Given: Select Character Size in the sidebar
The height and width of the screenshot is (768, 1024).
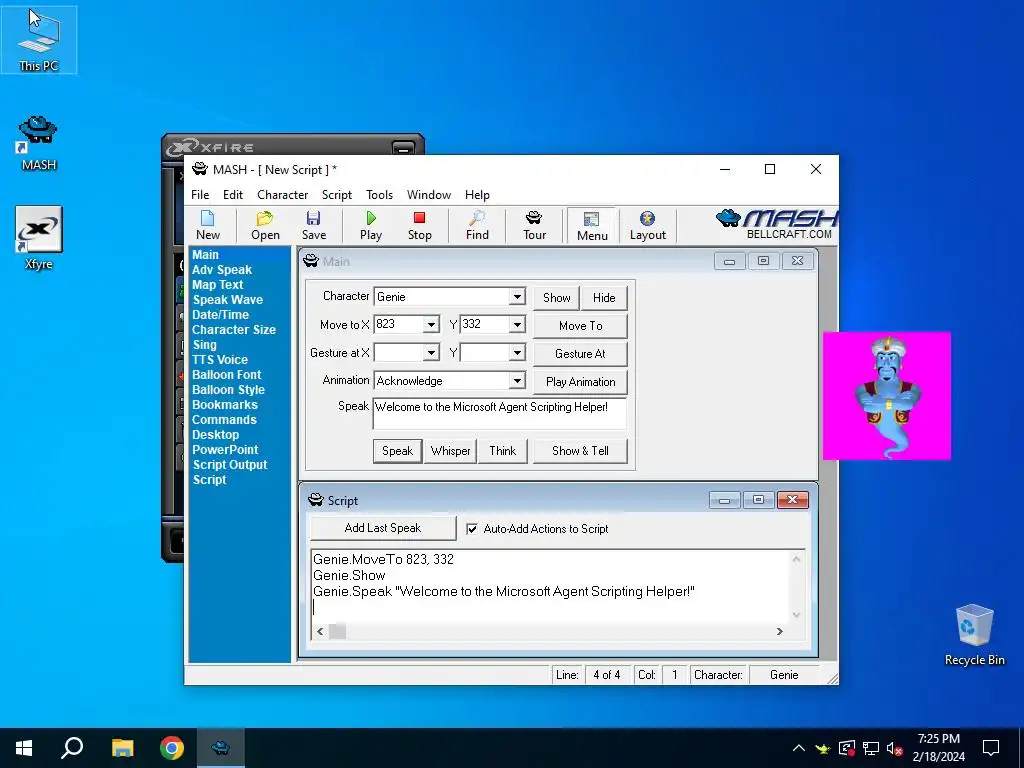Looking at the screenshot, I should pos(234,330).
